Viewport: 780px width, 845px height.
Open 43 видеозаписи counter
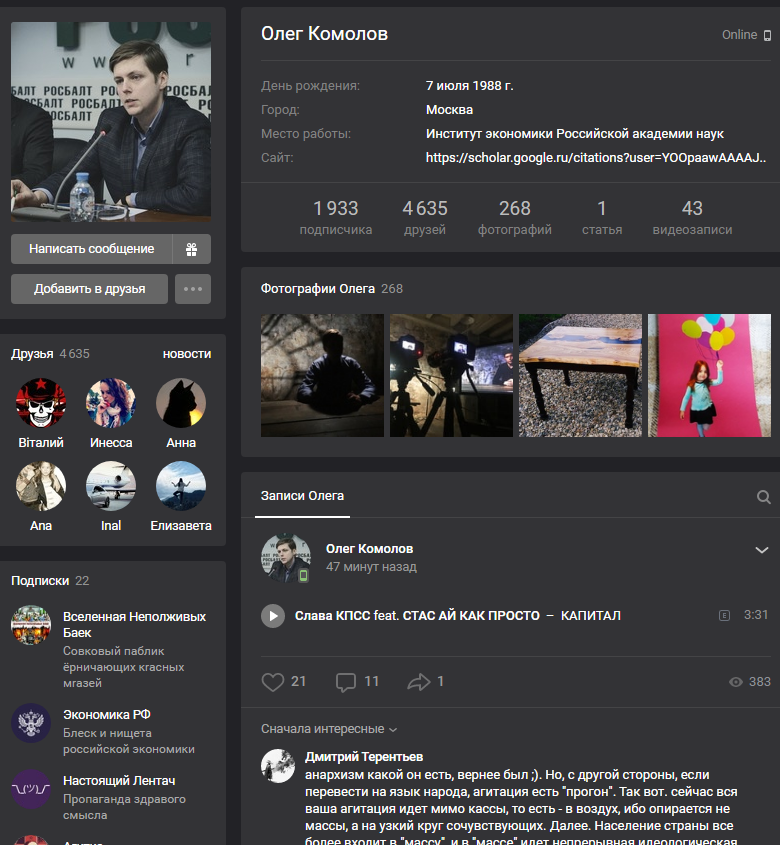pyautogui.click(x=692, y=217)
